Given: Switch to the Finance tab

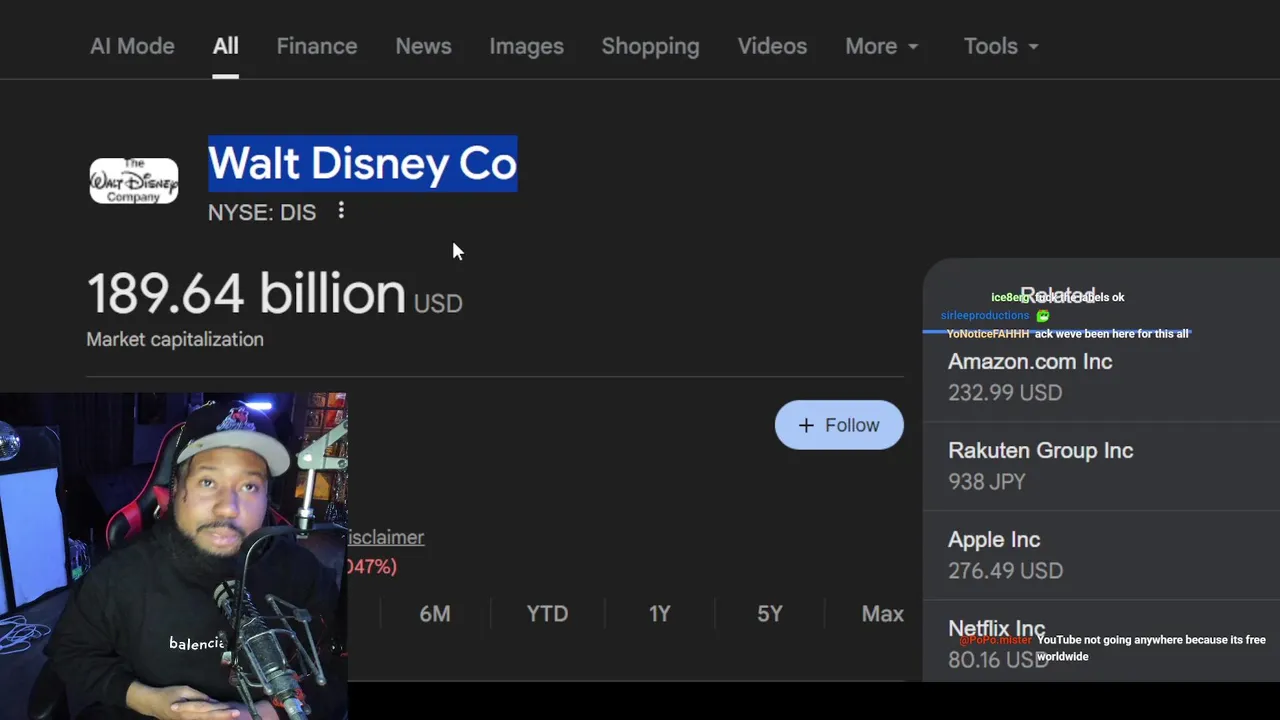Looking at the screenshot, I should tap(316, 46).
